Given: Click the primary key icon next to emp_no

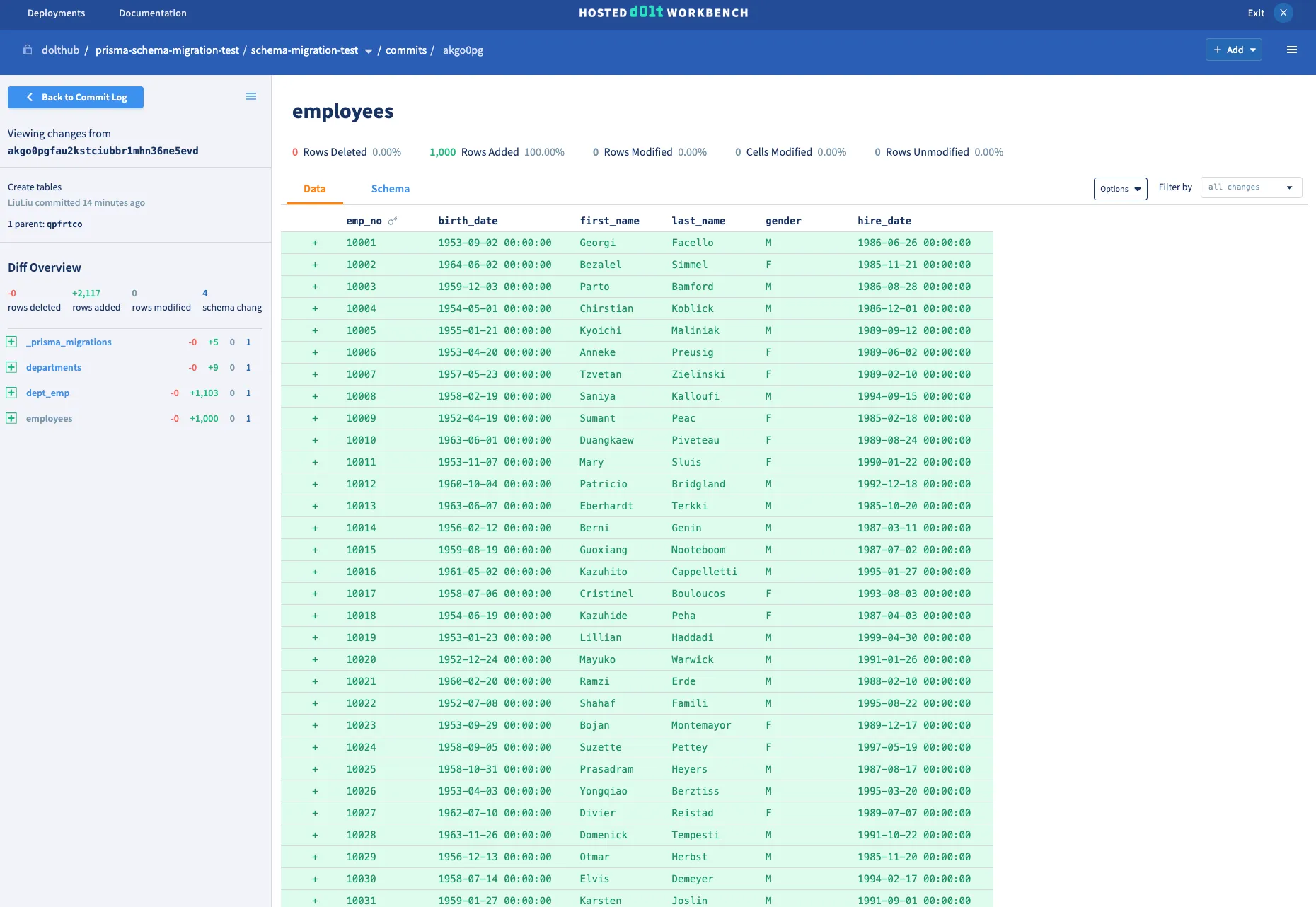Looking at the screenshot, I should pos(393,221).
